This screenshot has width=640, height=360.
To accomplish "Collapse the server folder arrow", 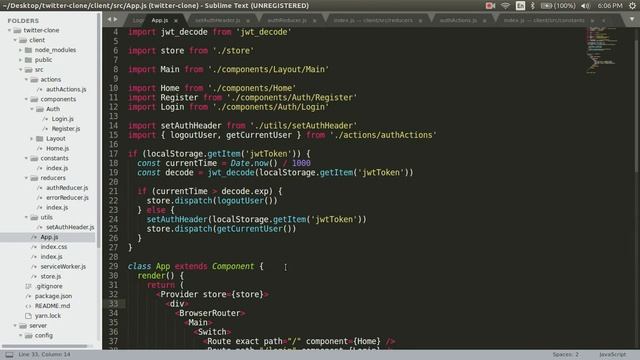I will click(15, 326).
